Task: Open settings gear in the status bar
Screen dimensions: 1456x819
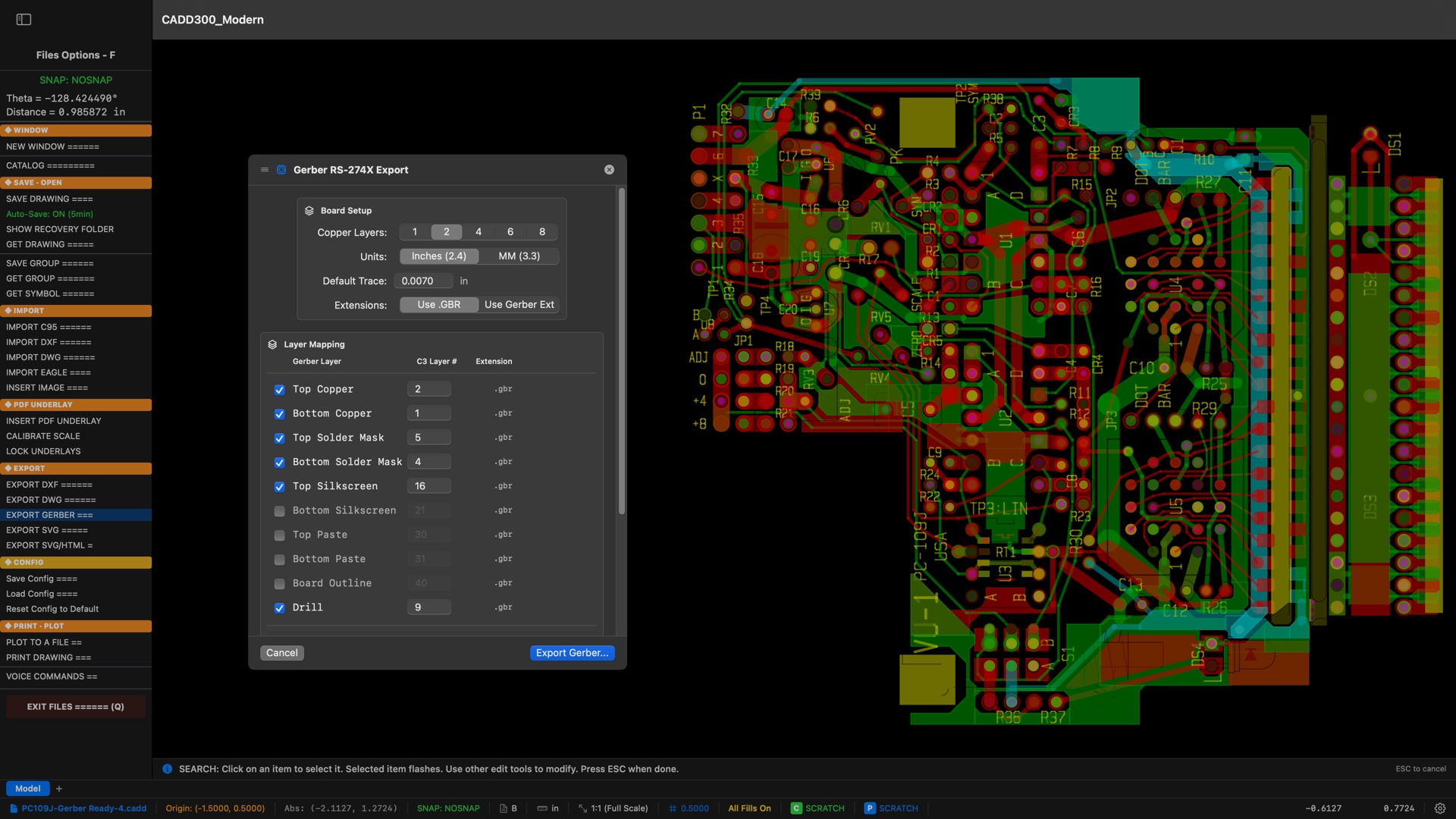Action: [x=1440, y=808]
